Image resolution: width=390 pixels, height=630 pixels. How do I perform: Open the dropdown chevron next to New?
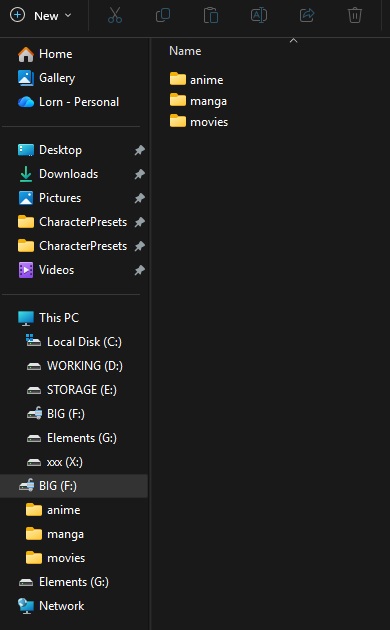[x=68, y=16]
